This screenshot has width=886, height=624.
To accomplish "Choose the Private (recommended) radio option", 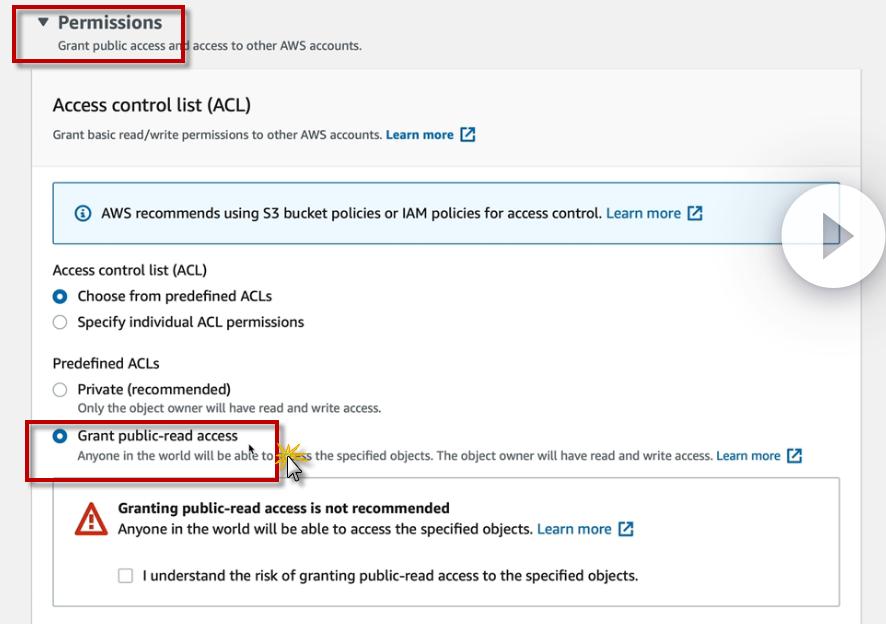I will coord(60,389).
